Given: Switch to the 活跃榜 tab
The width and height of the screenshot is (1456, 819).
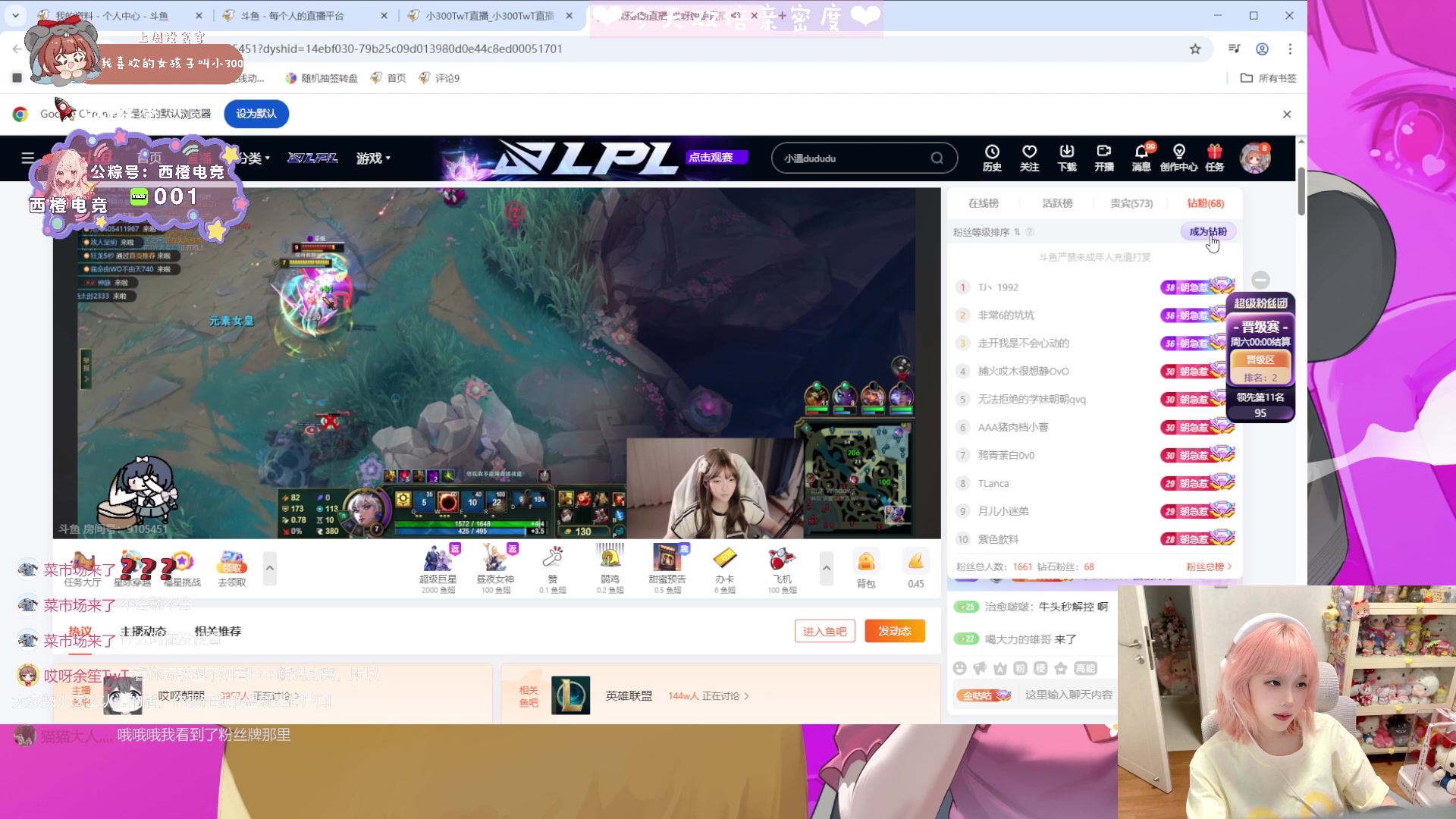Looking at the screenshot, I should click(1057, 203).
